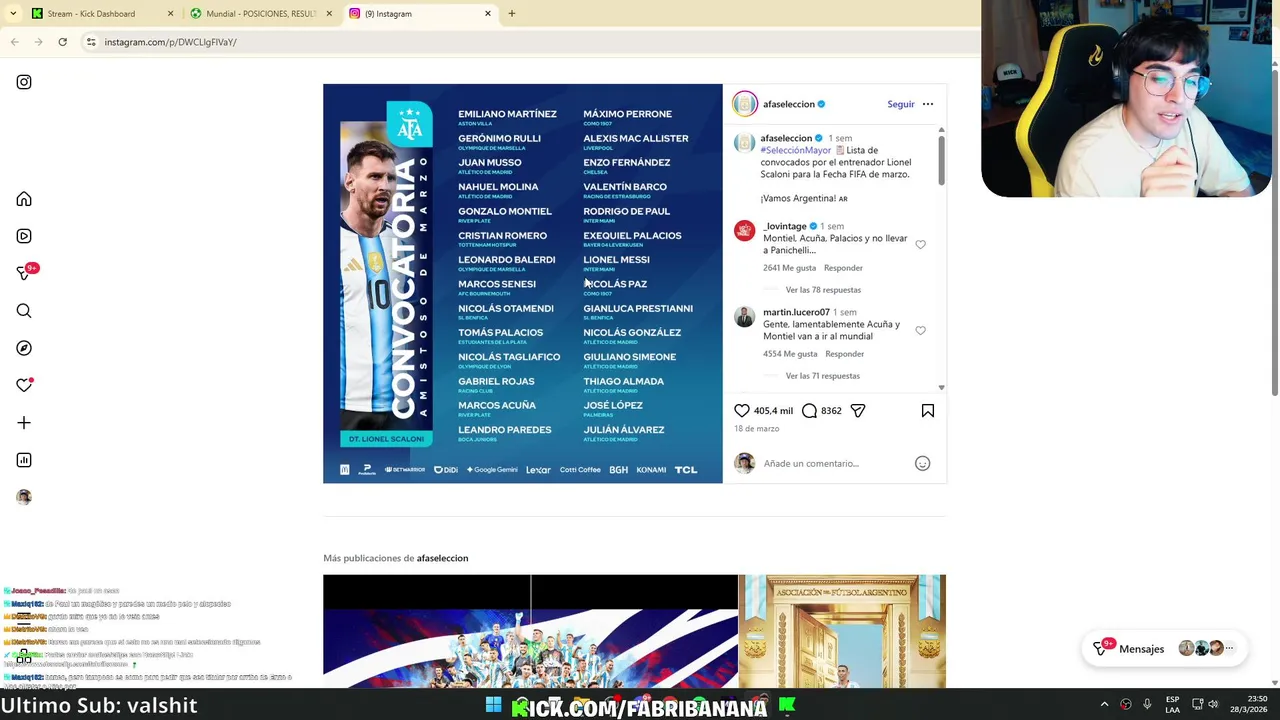The width and height of the screenshot is (1280, 720).
Task: View the post's 405,4 mil likes
Action: pos(774,411)
